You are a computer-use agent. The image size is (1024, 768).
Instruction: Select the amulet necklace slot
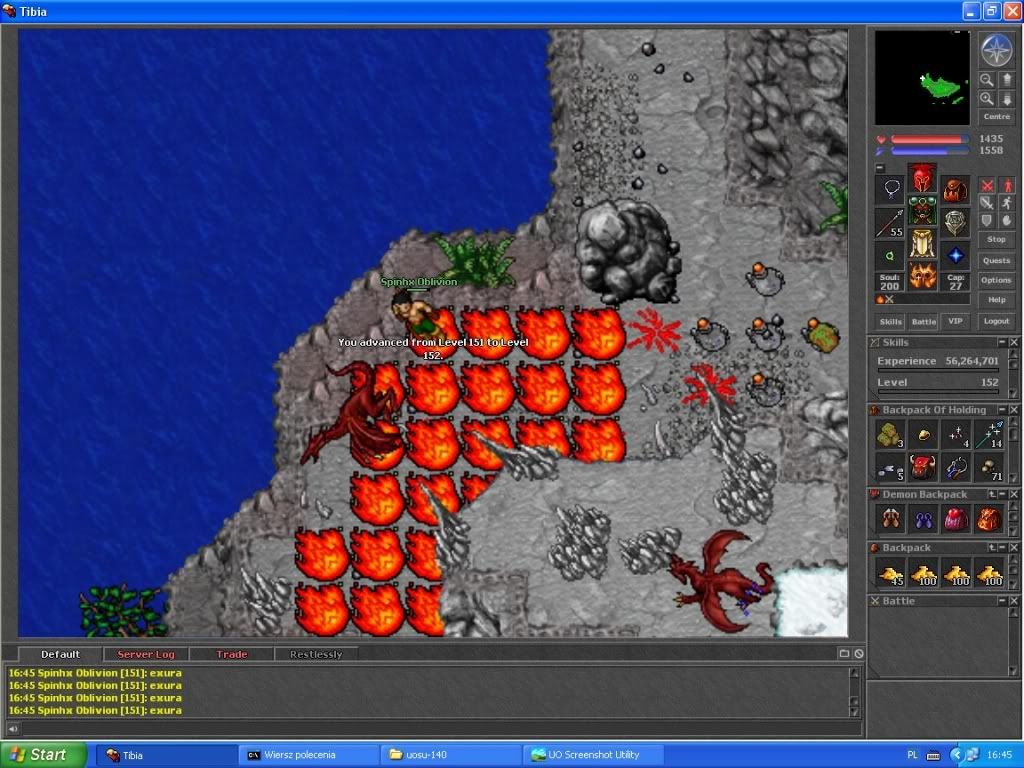click(890, 189)
